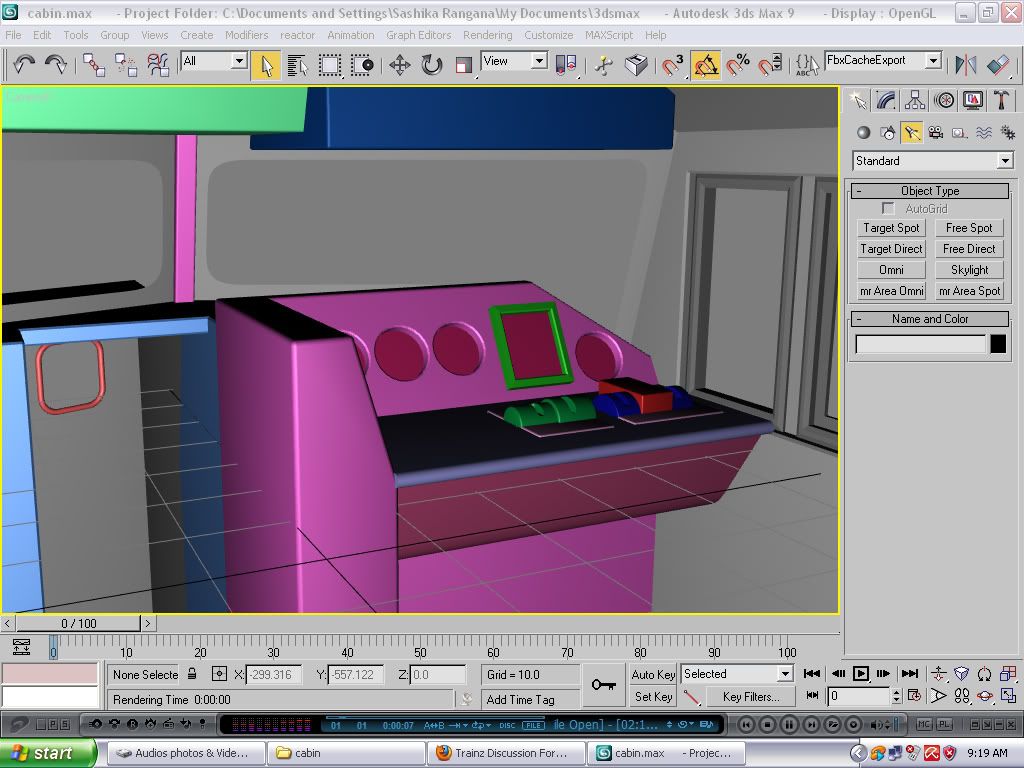Step time slider forward with right arrow
This screenshot has width=1024, height=768.
point(148,624)
